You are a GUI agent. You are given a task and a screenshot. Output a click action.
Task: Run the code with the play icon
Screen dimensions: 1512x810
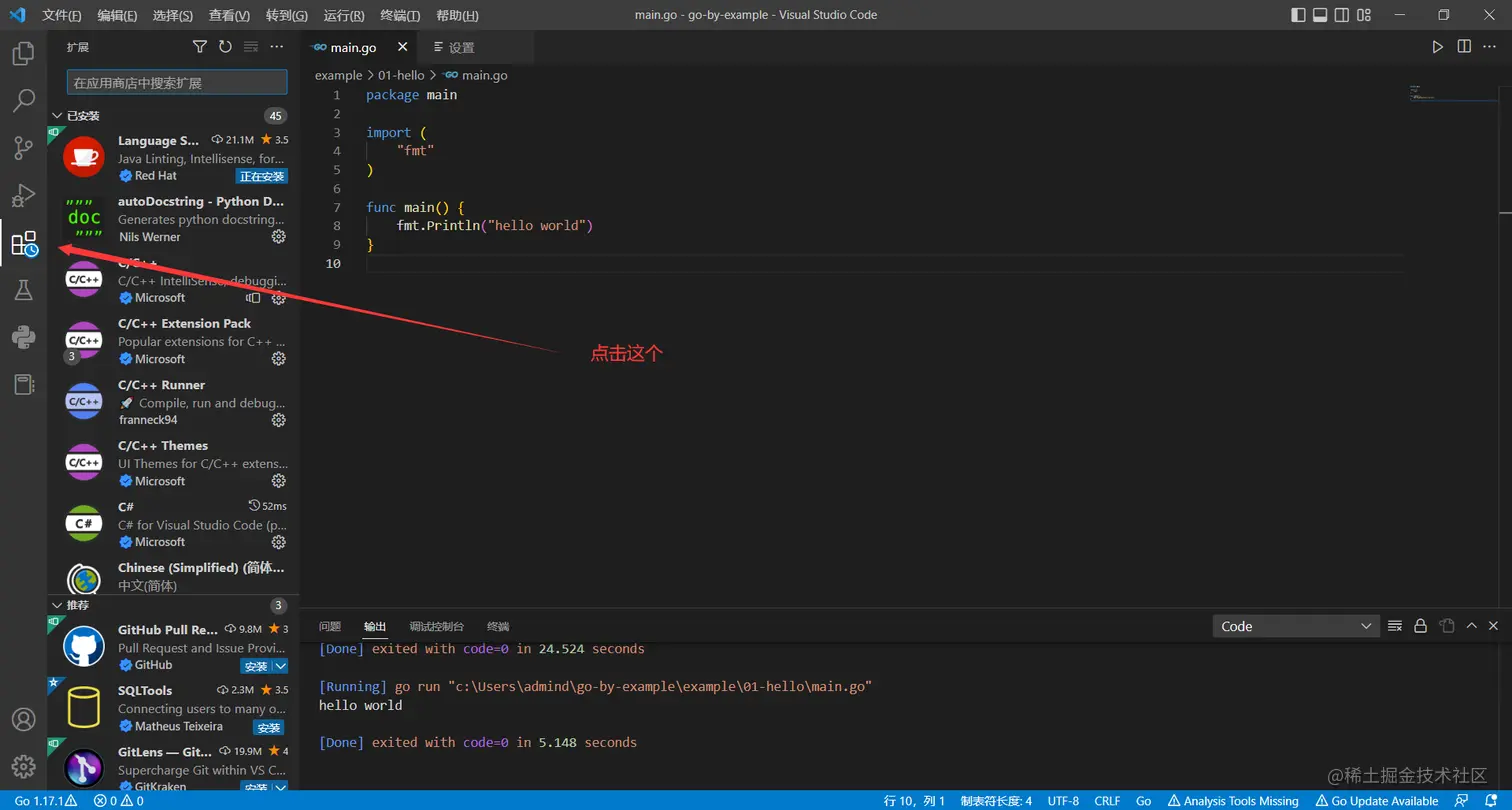pos(1437,47)
